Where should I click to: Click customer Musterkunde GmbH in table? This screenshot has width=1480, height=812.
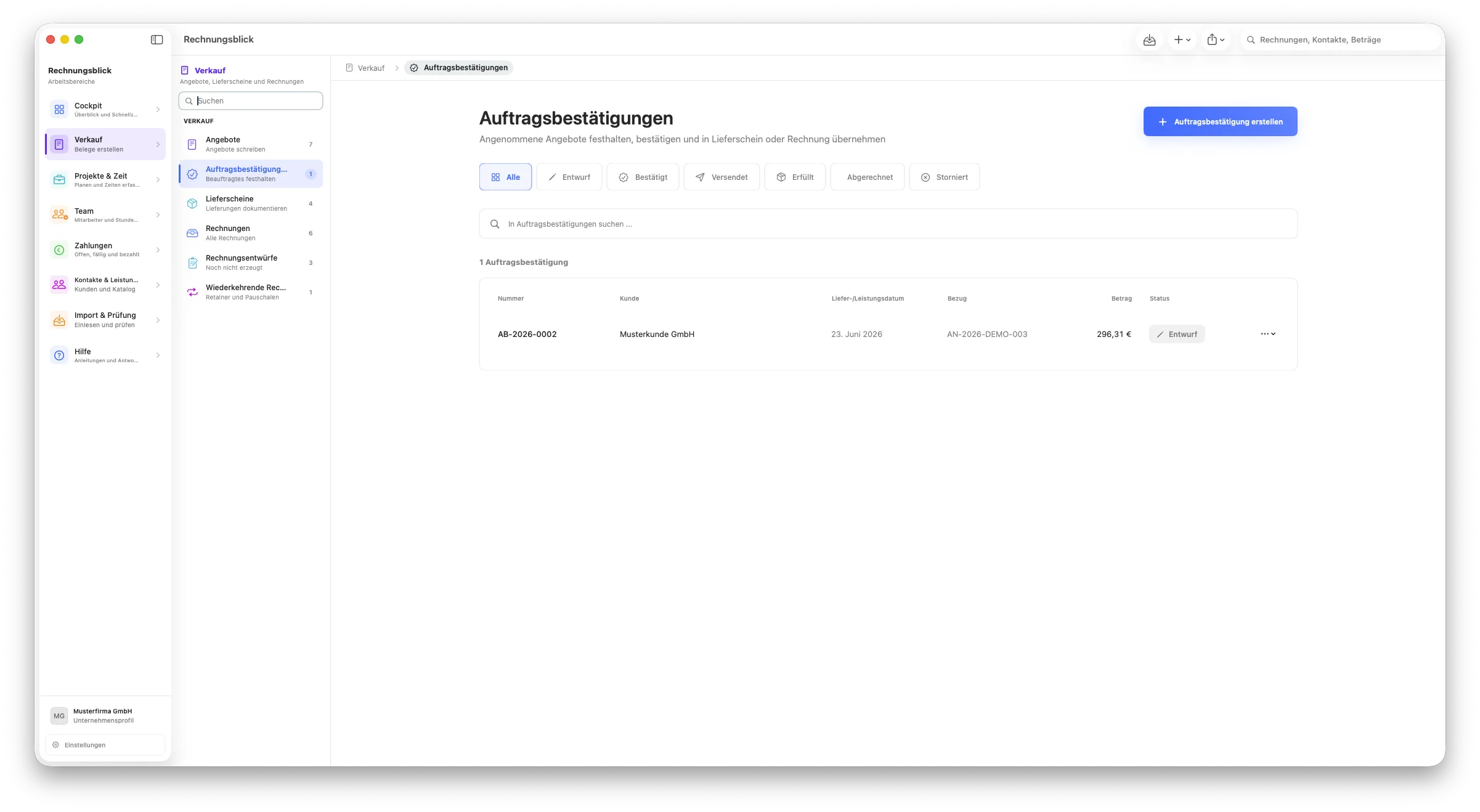pyautogui.click(x=657, y=335)
